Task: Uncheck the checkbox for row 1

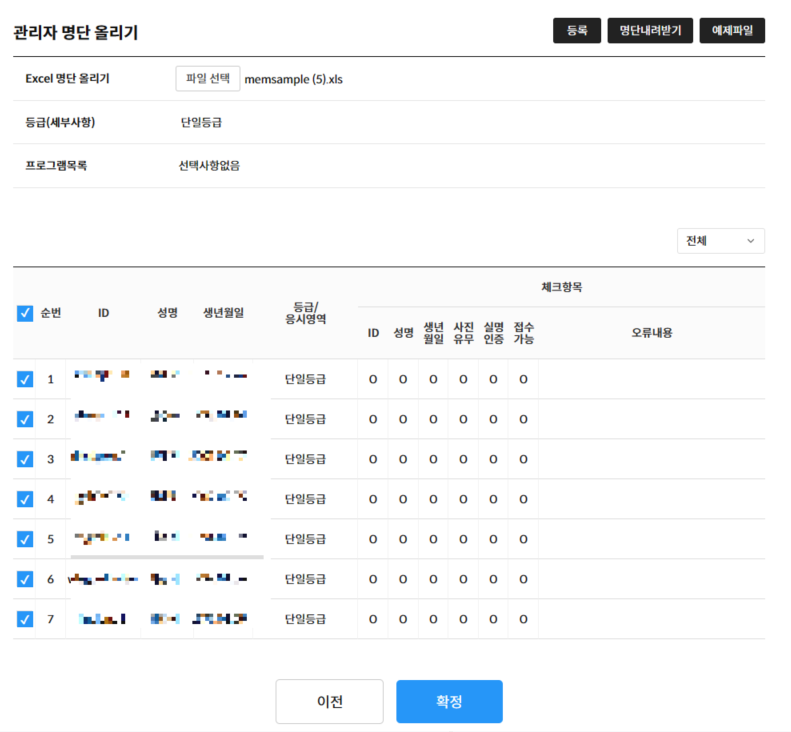Action: [x=25, y=379]
